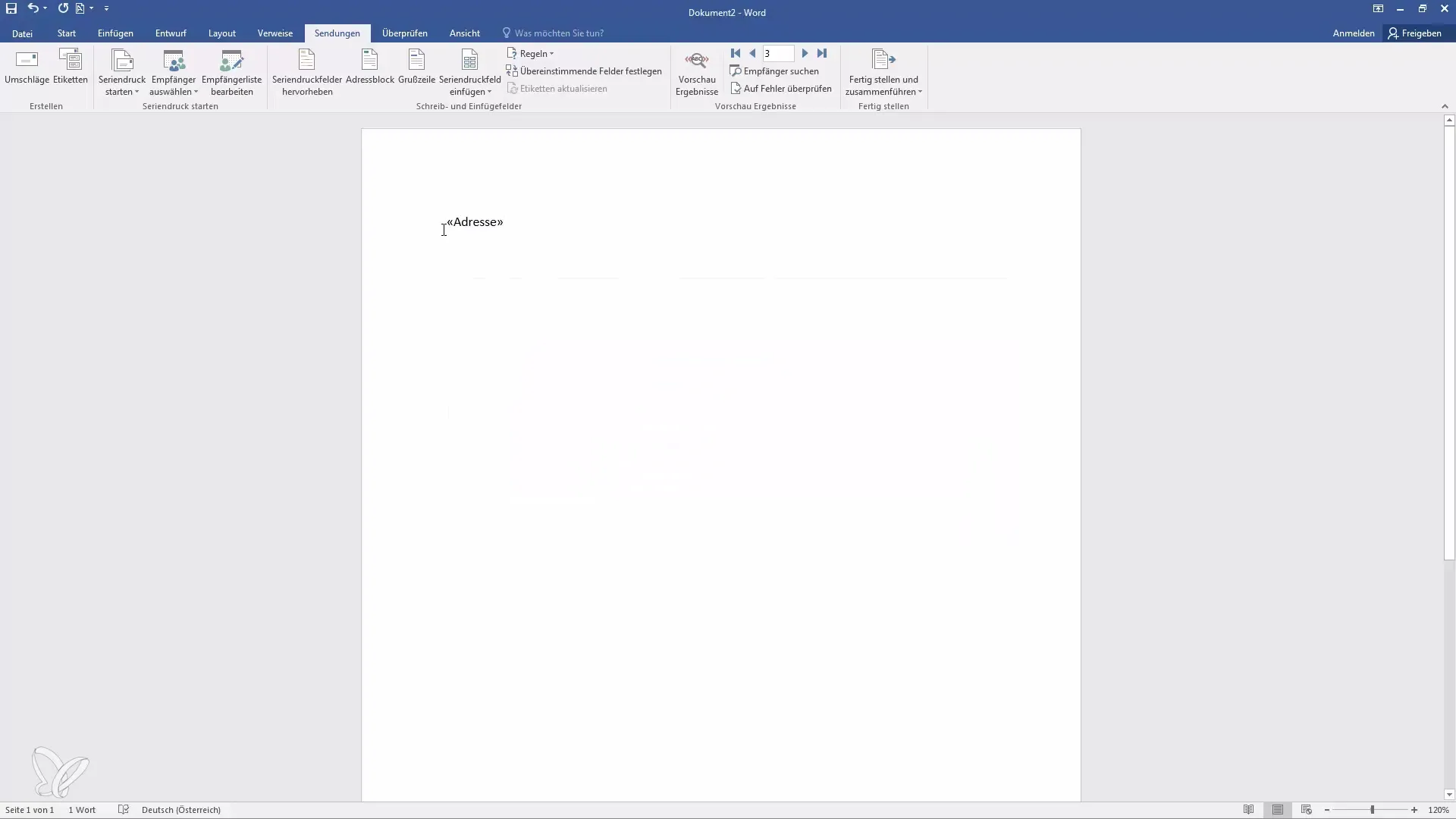Save the document via floppy icon
Viewport: 1456px width, 819px height.
(11, 8)
